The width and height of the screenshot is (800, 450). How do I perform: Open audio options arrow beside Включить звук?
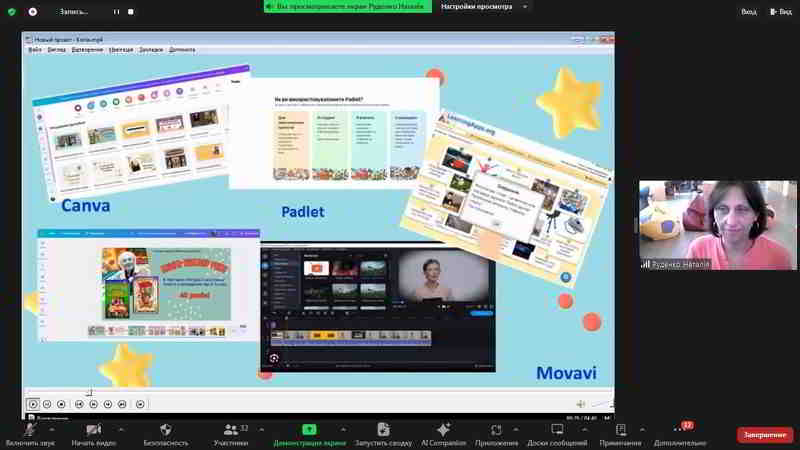coord(52,430)
